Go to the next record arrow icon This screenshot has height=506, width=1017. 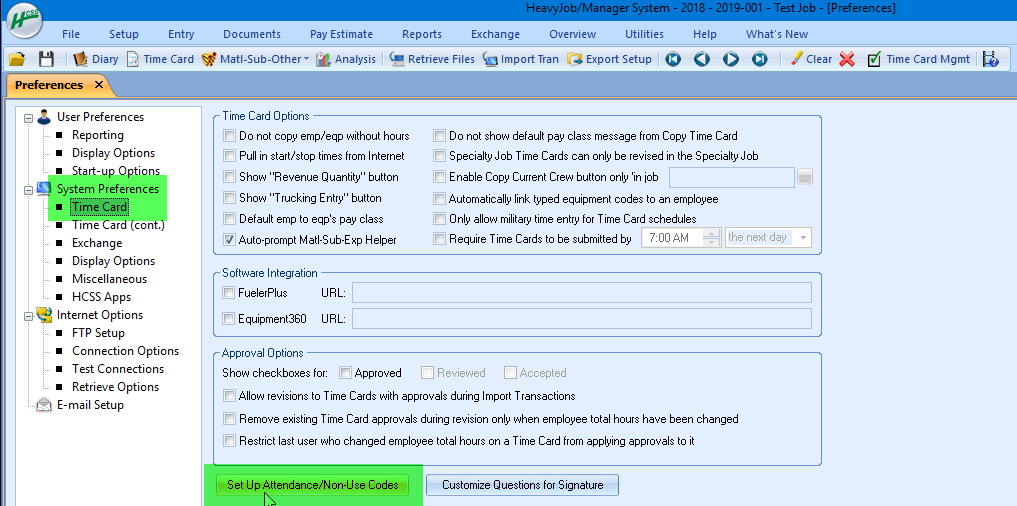pos(731,59)
